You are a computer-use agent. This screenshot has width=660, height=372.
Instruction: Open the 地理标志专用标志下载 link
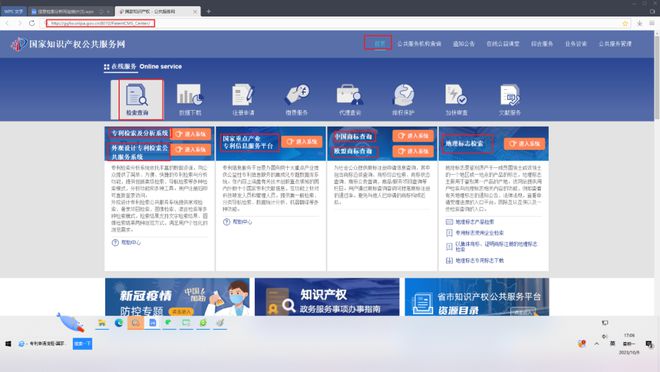(x=479, y=260)
